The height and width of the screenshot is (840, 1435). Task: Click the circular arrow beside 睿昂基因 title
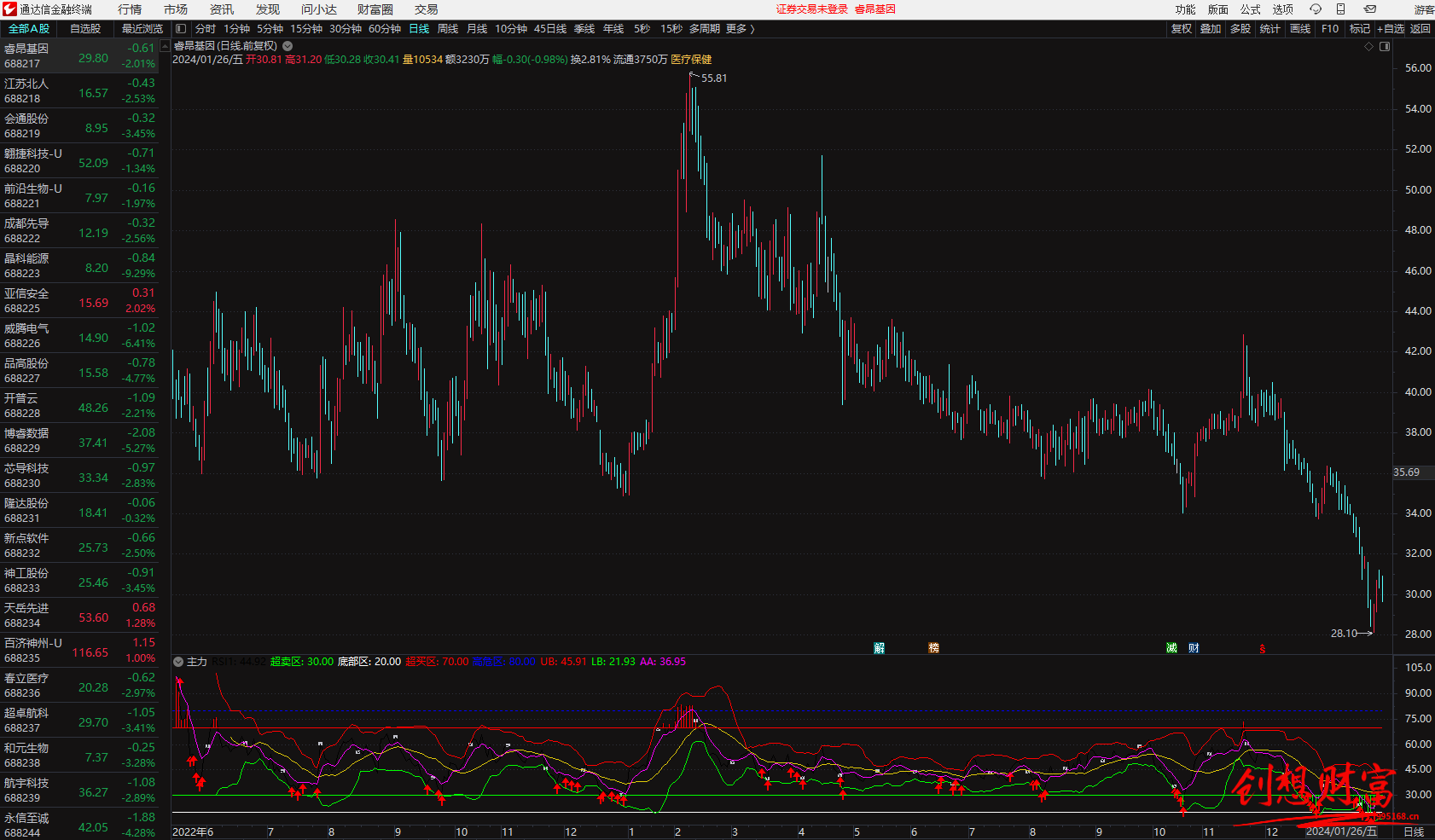[288, 46]
